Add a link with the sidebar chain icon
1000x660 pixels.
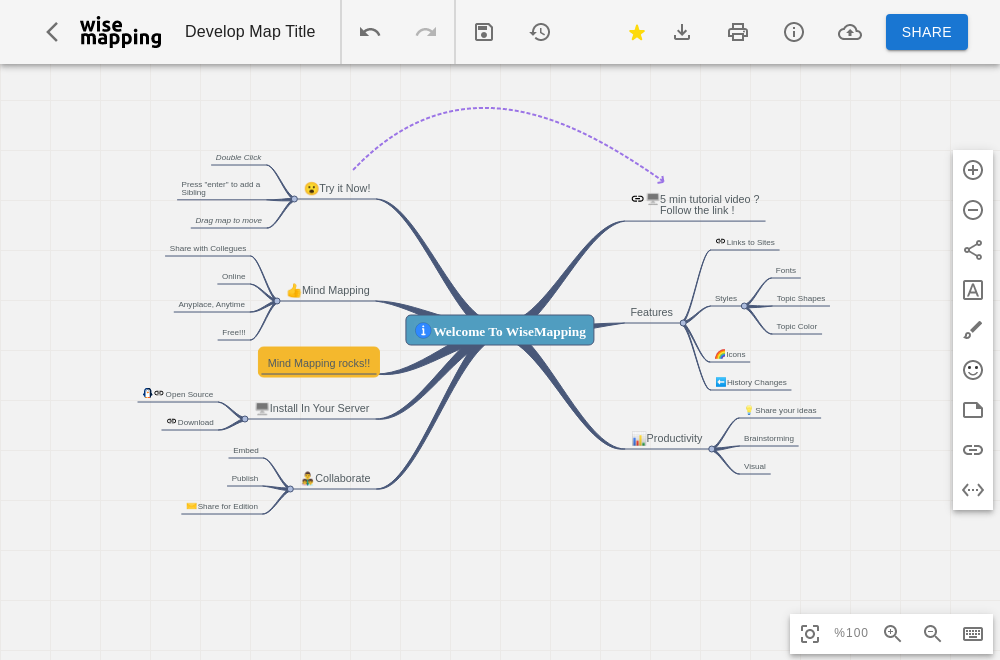click(x=973, y=450)
